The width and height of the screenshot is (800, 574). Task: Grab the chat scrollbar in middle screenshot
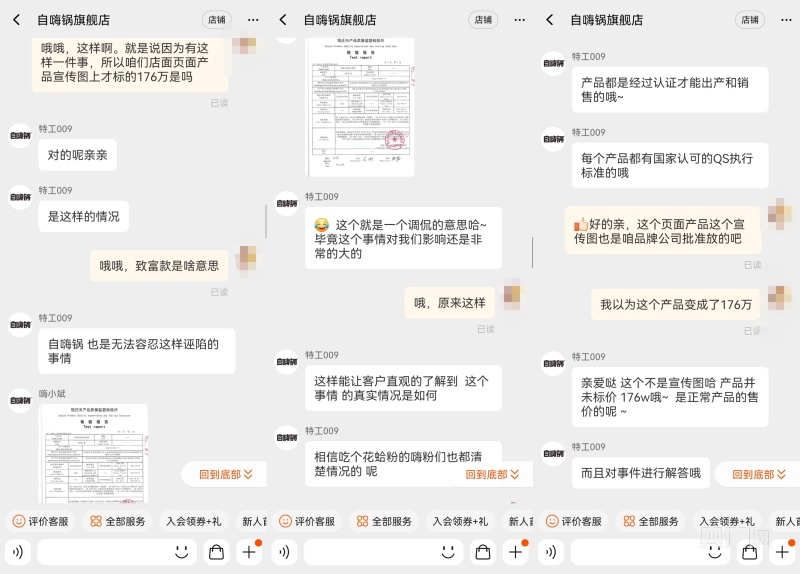532,252
